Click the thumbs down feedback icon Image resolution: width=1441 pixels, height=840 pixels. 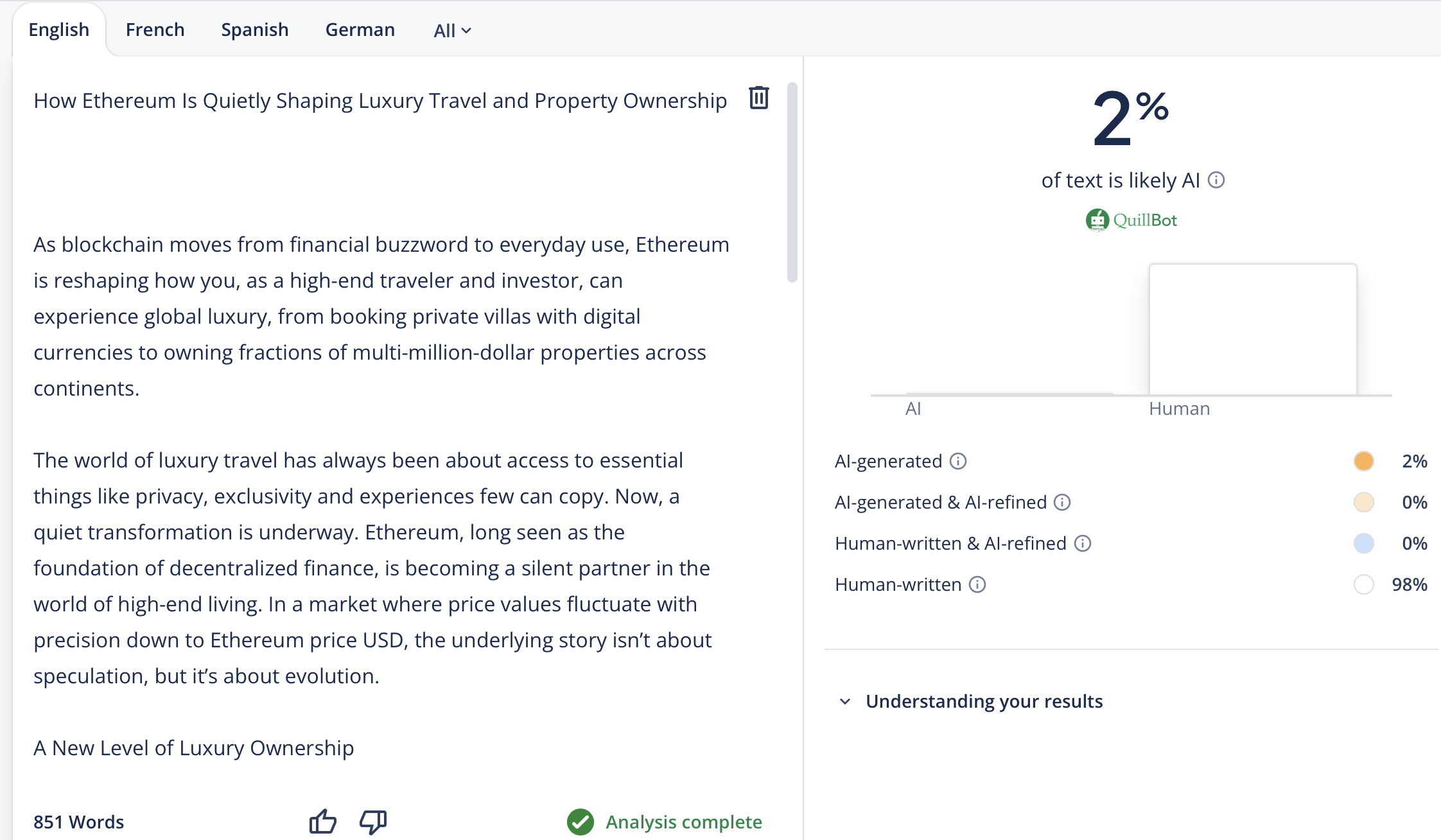click(x=373, y=821)
